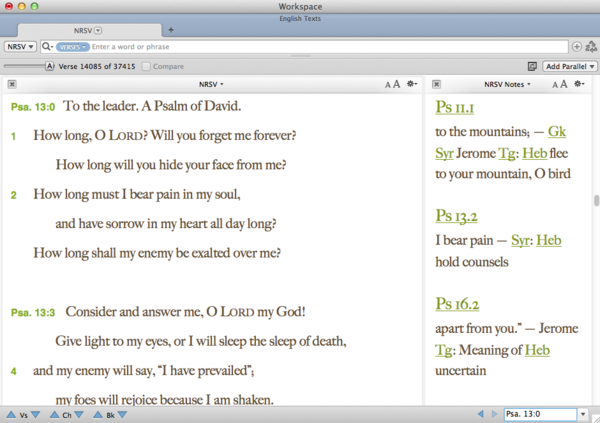The image size is (600, 423).
Task: Go to previous chapter with Ch up arrow
Action: (x=55, y=415)
